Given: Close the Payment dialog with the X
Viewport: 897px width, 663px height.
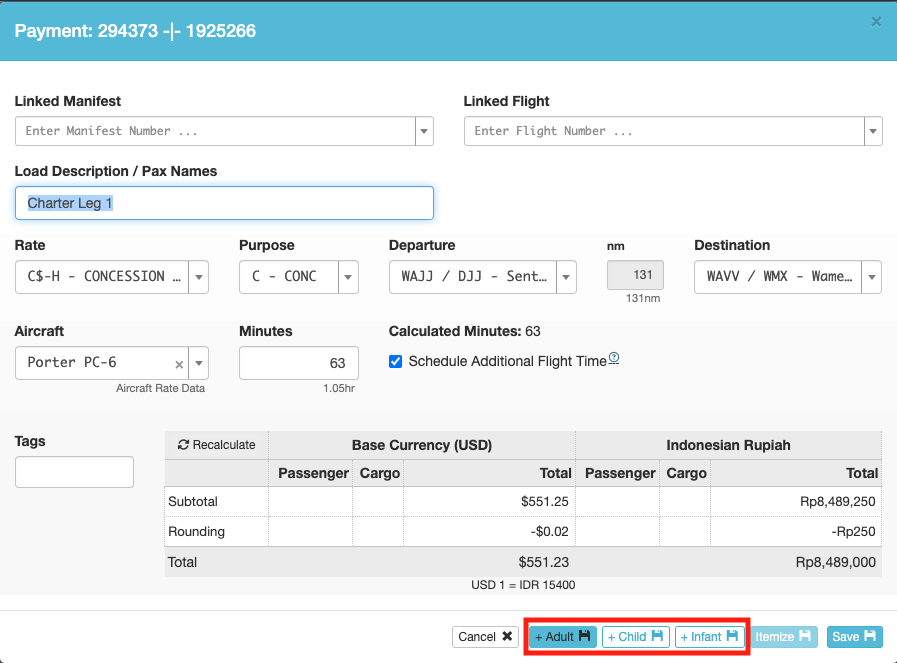Looking at the screenshot, I should pyautogui.click(x=876, y=22).
